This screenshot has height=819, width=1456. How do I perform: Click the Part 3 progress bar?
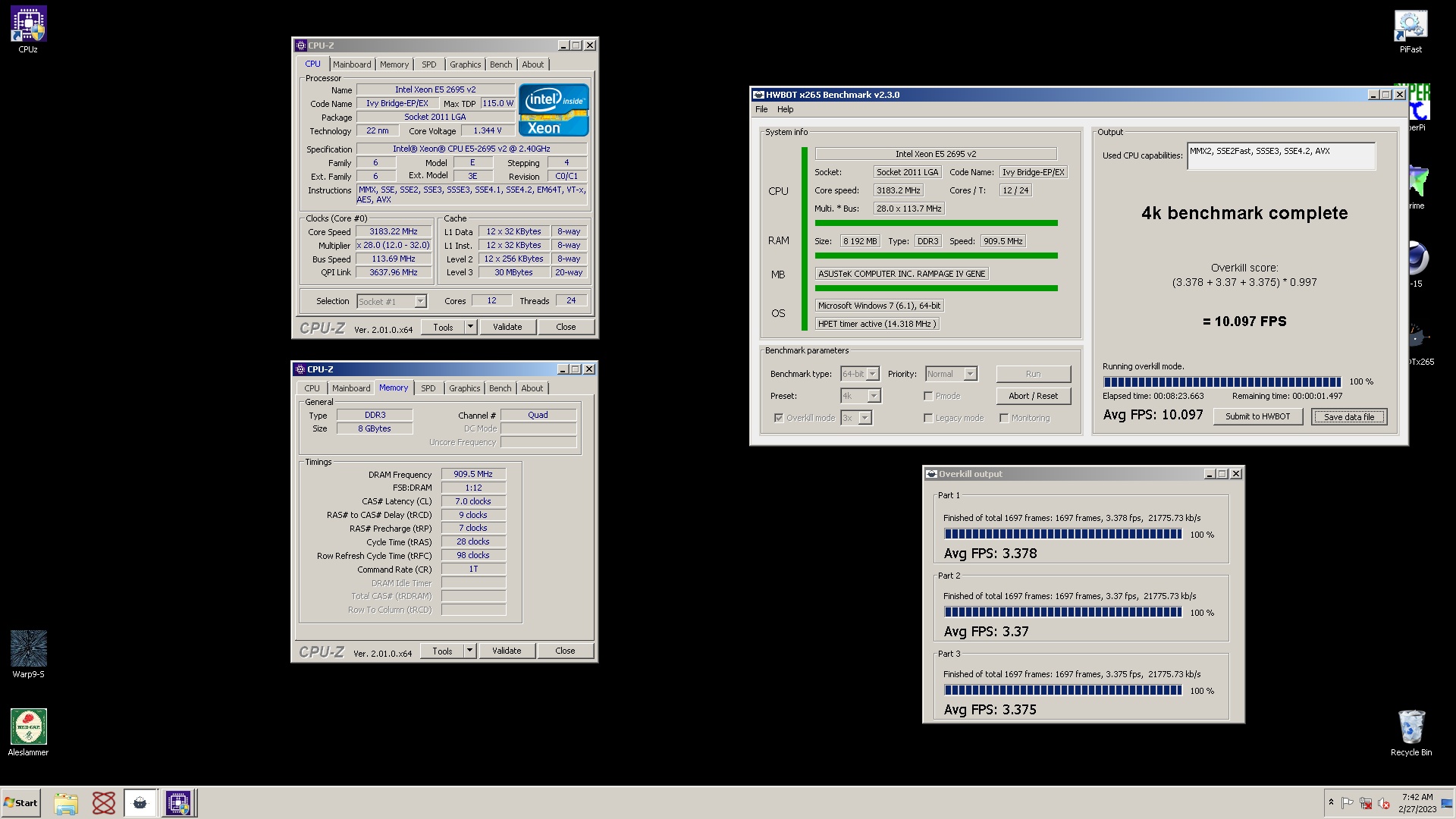[x=1063, y=690]
